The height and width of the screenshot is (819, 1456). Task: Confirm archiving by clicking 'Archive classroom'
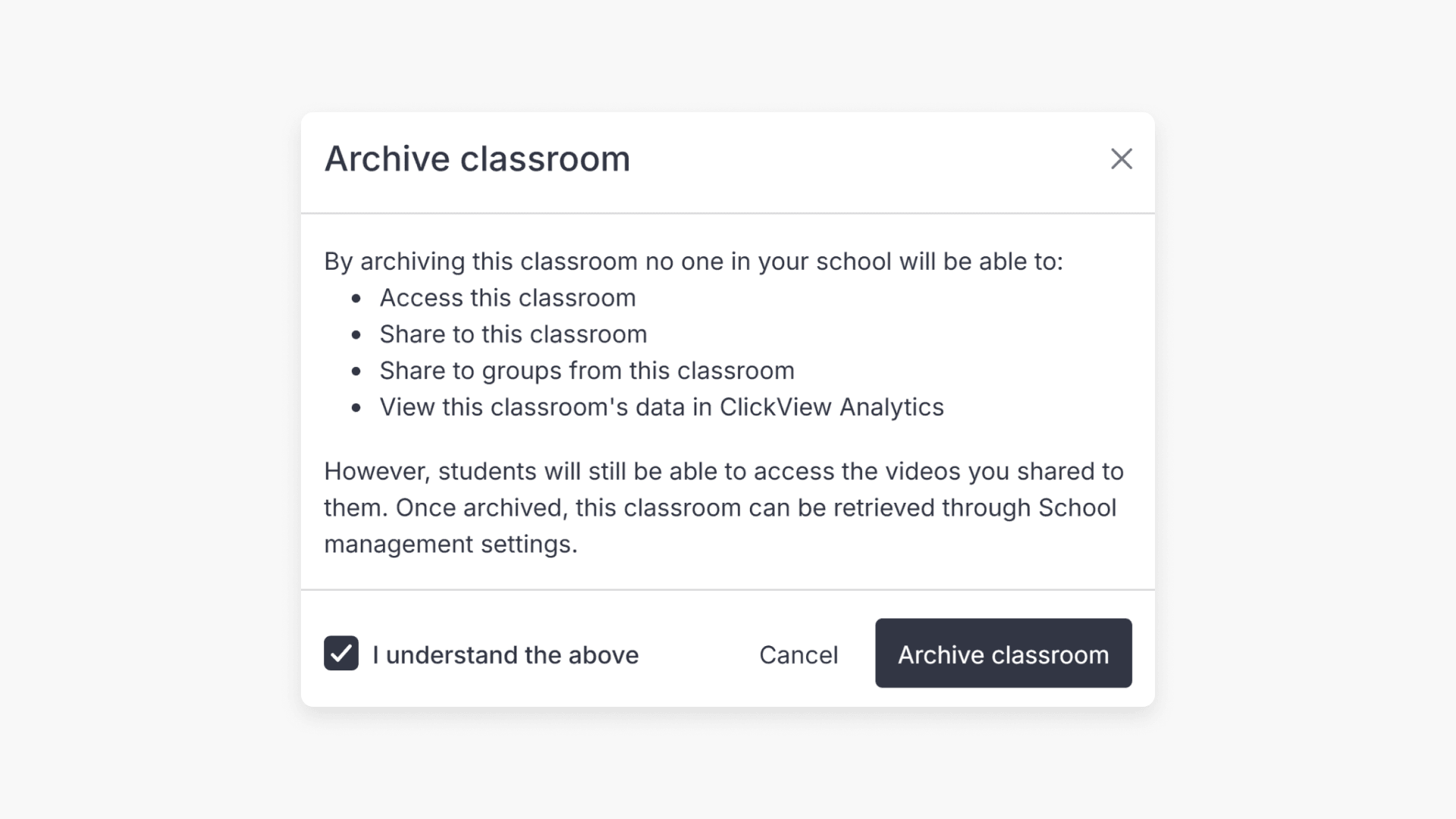point(1003,654)
